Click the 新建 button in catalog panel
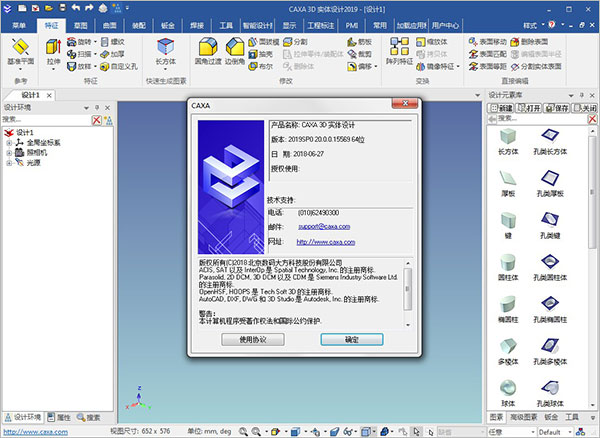This screenshot has height=438, width=600. [502, 108]
